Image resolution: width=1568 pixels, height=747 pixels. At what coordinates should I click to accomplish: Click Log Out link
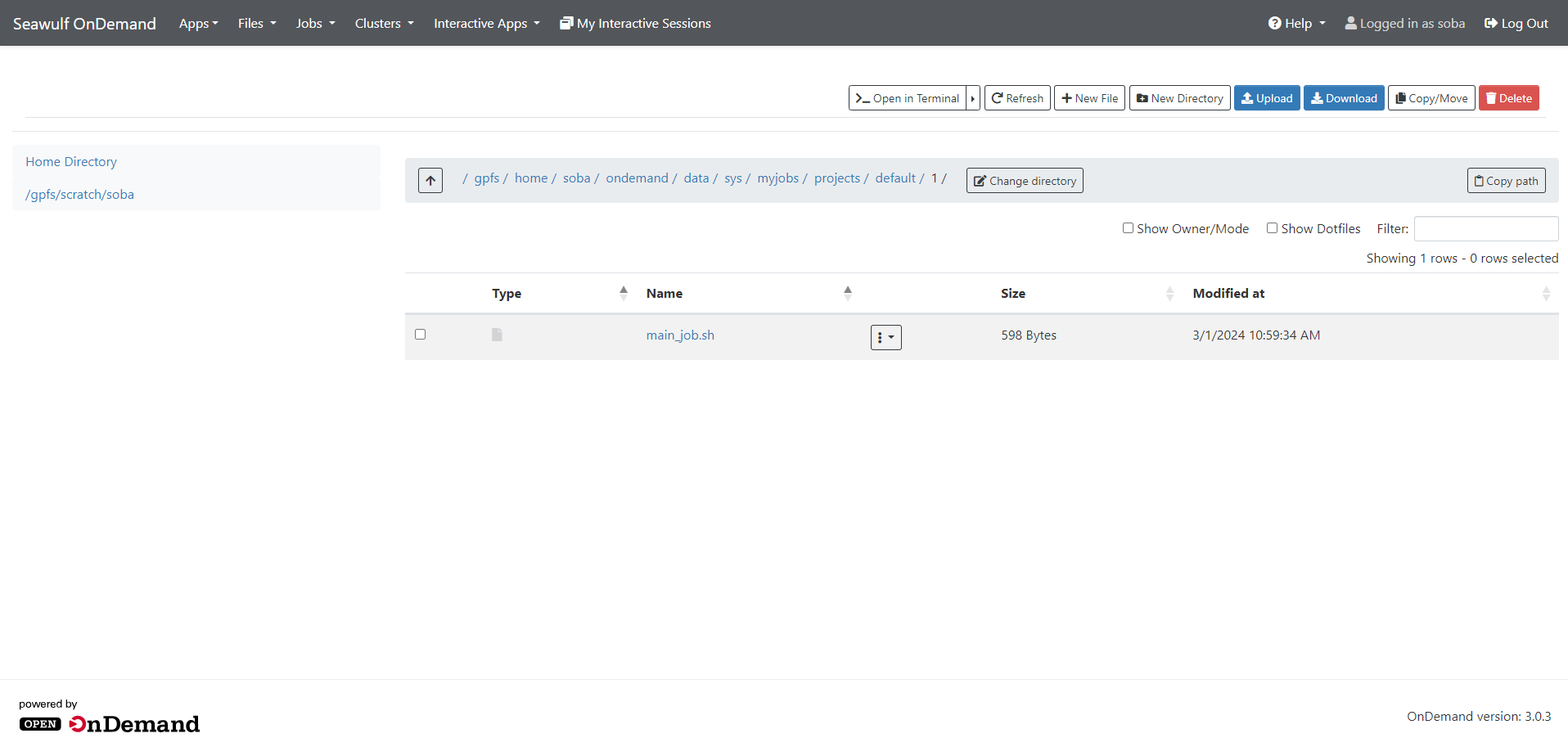click(1516, 23)
